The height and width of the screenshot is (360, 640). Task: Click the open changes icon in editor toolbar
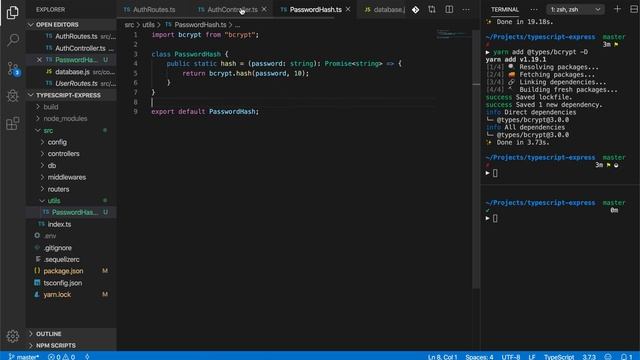(432, 9)
